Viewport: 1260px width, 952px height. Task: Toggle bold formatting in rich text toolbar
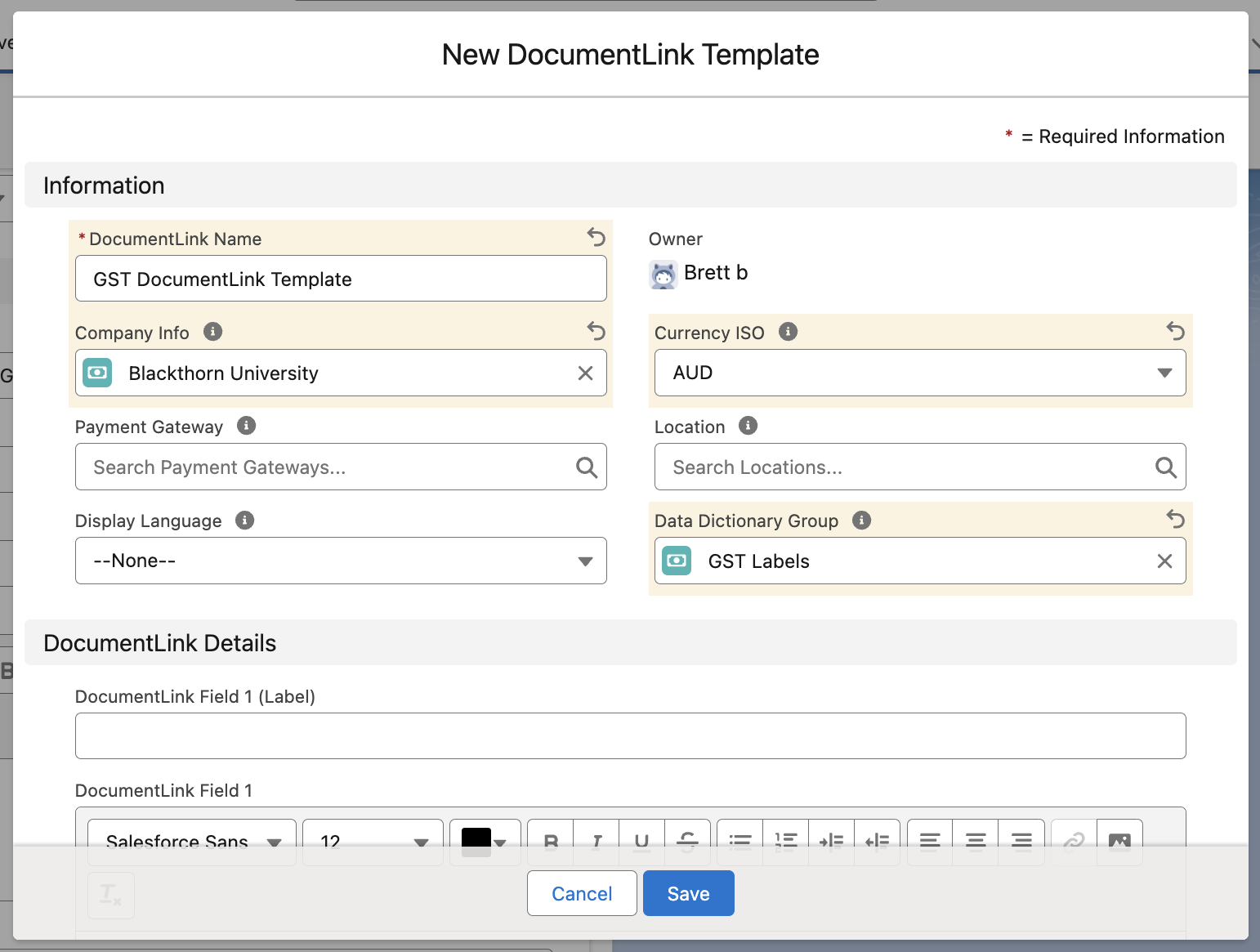[551, 842]
